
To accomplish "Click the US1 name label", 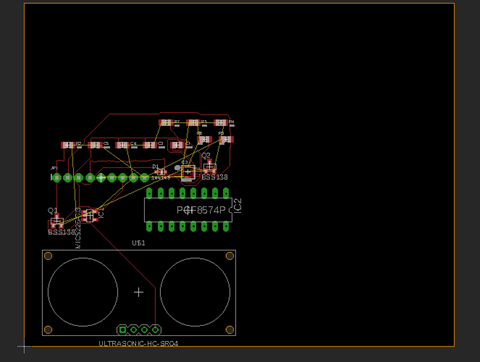I will pyautogui.click(x=138, y=243).
